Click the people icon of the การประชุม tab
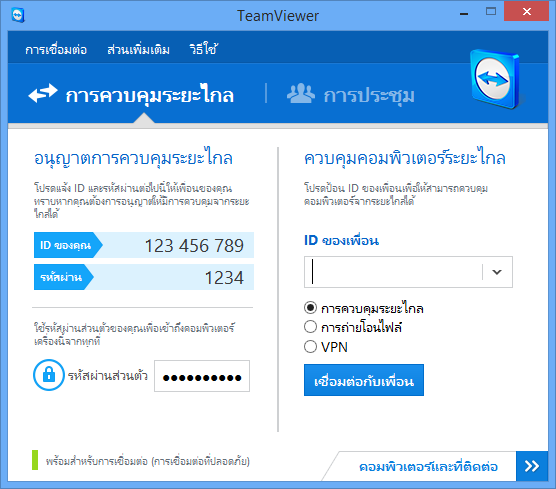 point(301,93)
